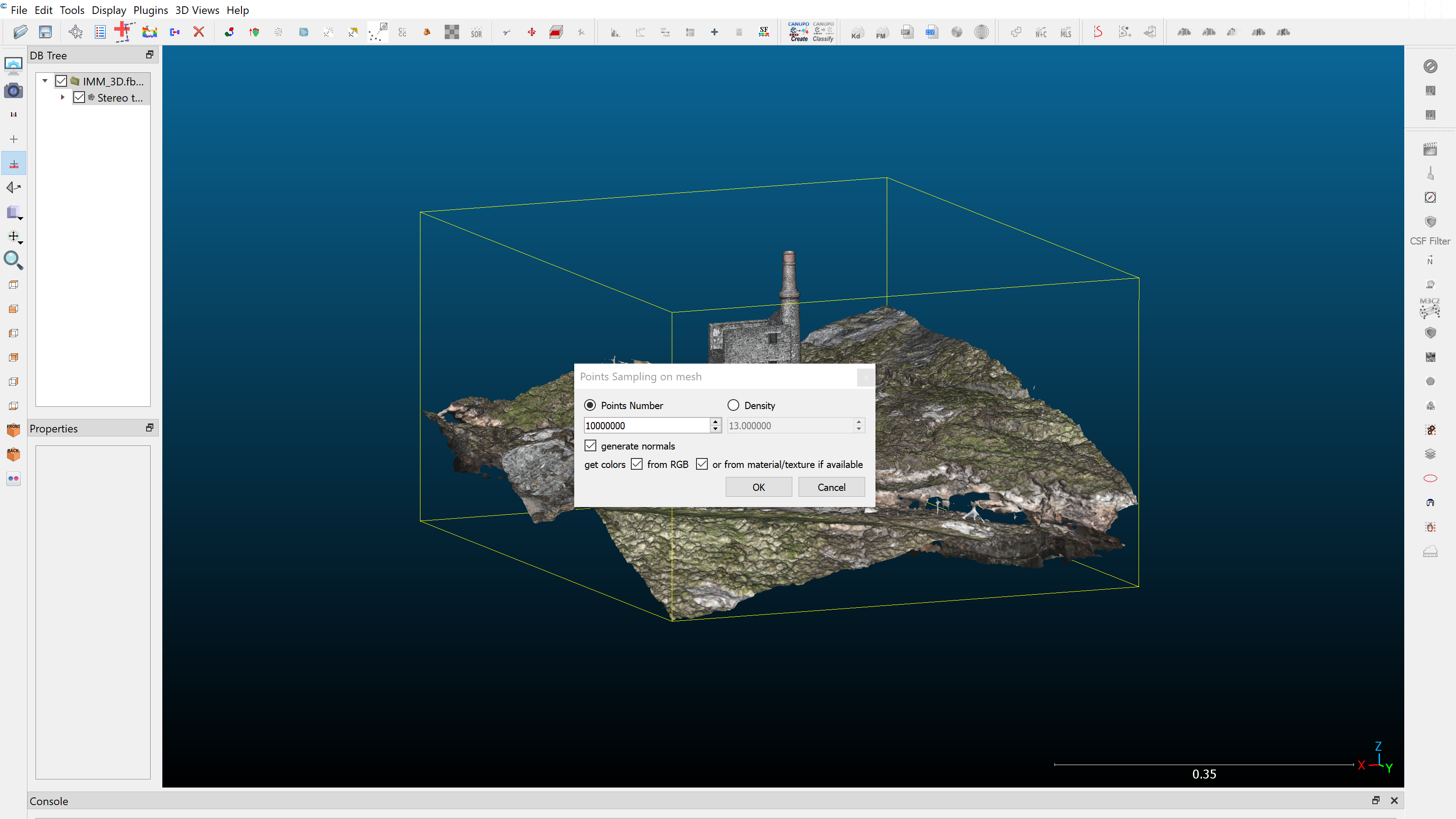The image size is (1456, 819).
Task: Open the Plugins menu
Action: (x=150, y=9)
